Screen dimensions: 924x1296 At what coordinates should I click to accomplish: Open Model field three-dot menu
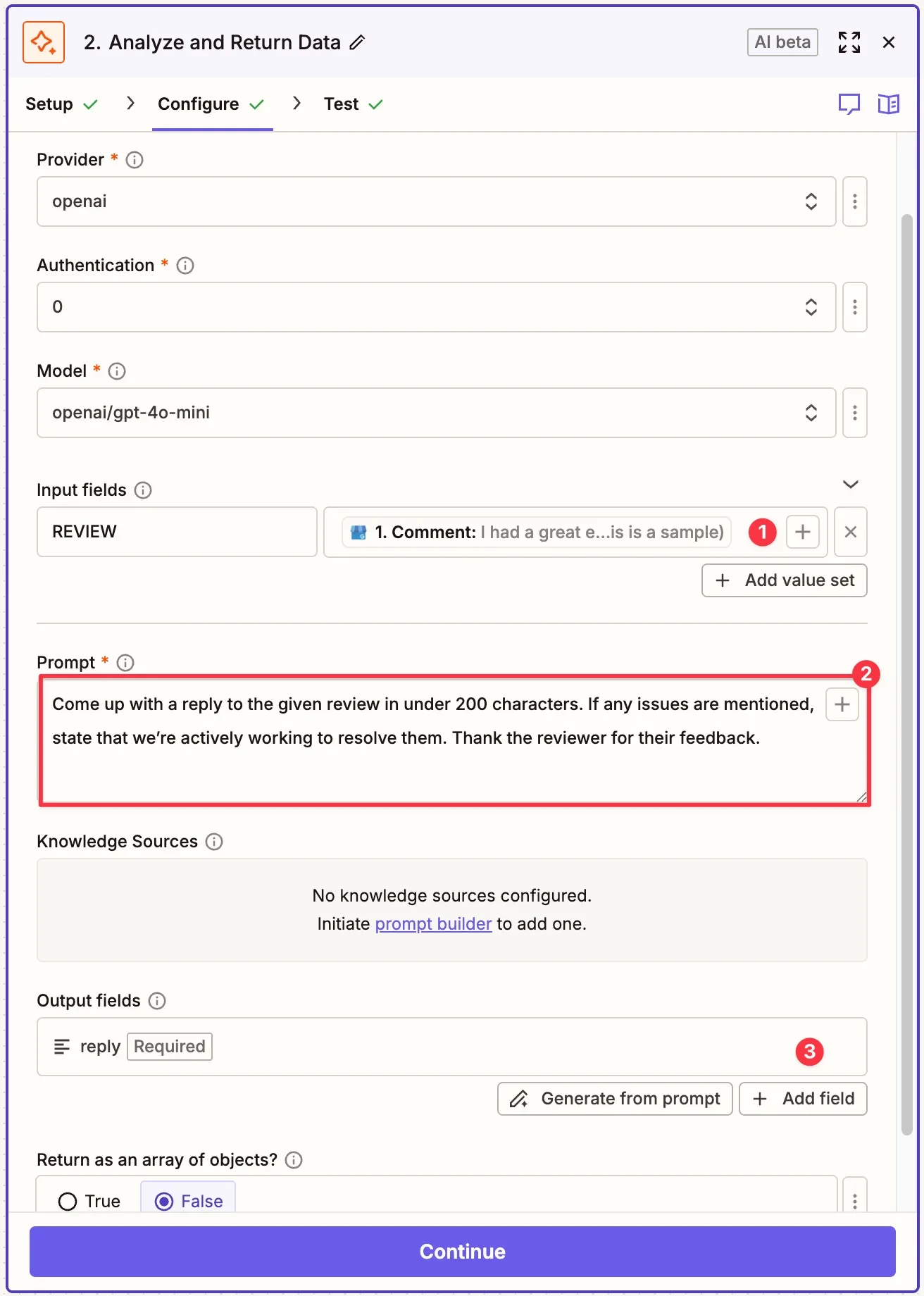point(855,413)
